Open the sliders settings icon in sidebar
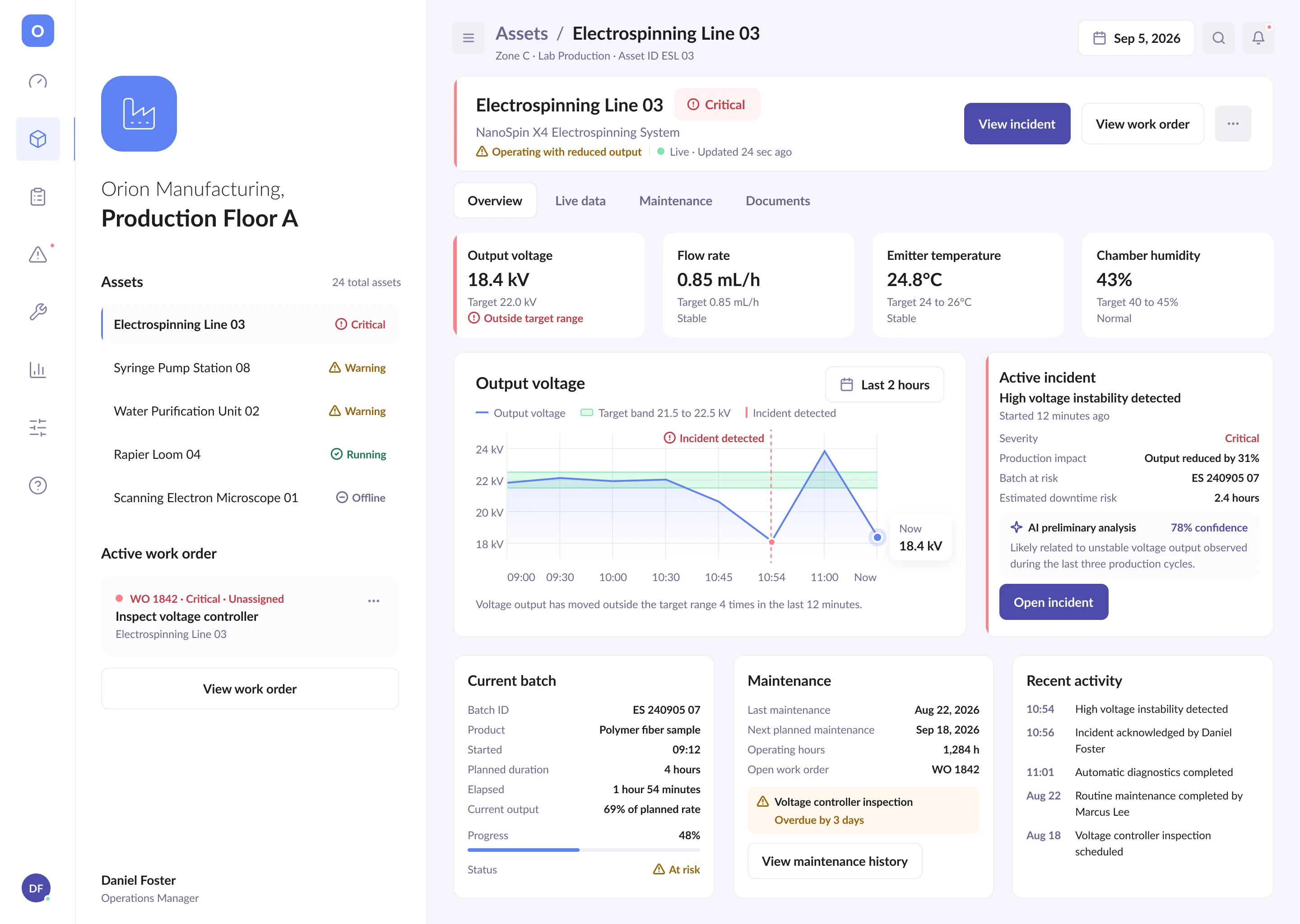 click(37, 427)
